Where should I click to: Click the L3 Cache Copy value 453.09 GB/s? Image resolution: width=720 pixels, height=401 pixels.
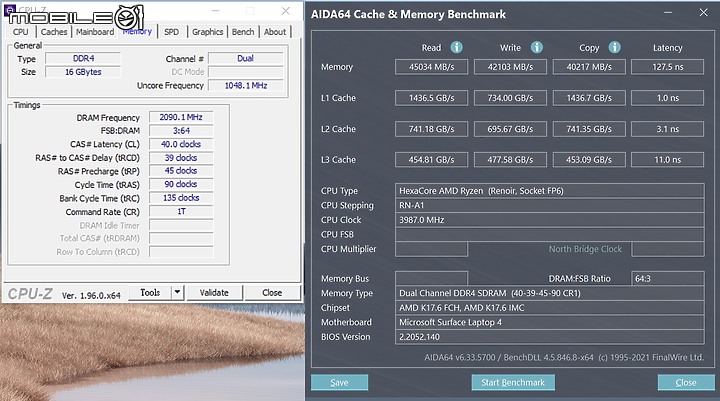point(589,160)
